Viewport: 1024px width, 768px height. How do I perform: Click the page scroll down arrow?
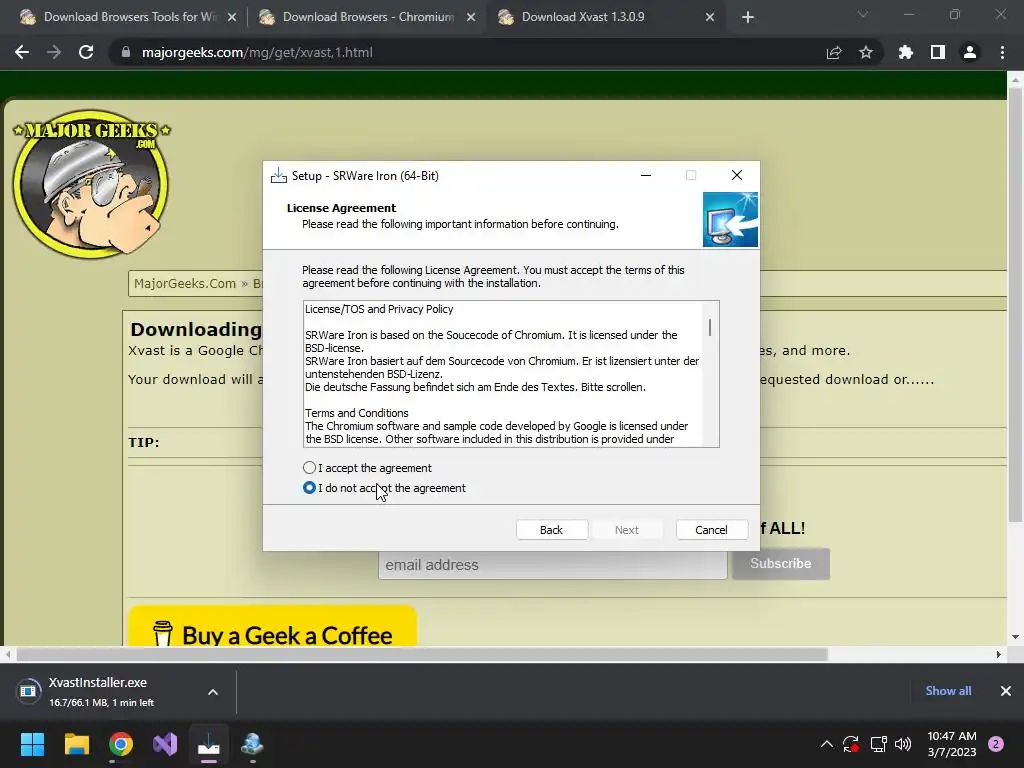click(x=1015, y=637)
